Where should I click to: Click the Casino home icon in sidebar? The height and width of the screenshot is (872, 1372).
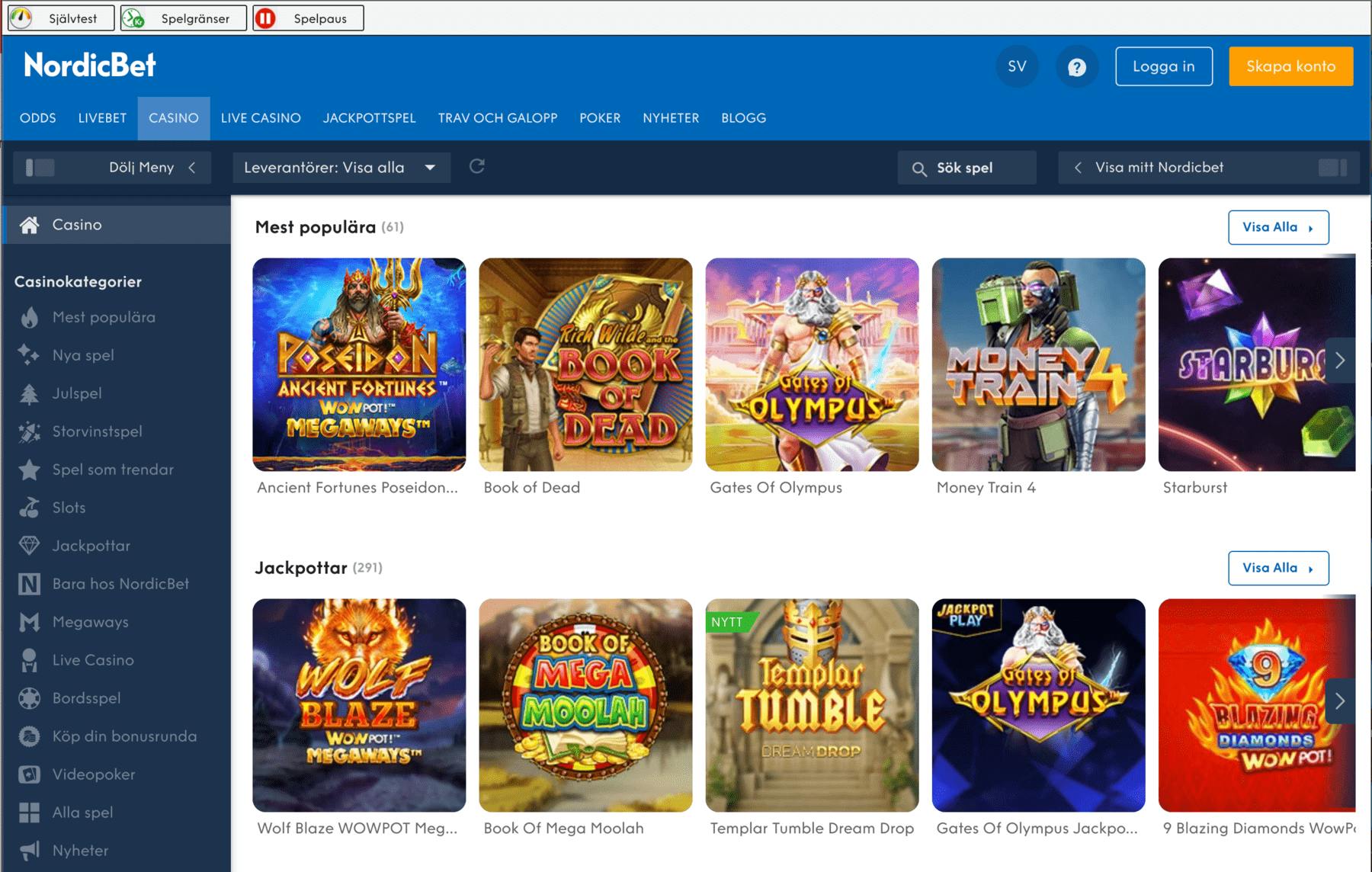30,225
